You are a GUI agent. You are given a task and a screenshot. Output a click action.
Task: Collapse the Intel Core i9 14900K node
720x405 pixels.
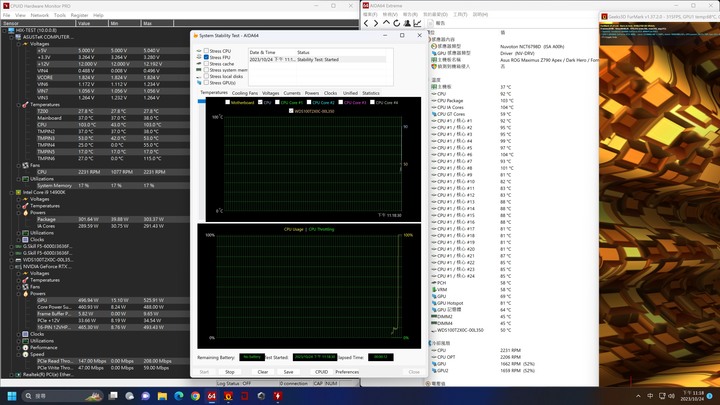click(12, 192)
